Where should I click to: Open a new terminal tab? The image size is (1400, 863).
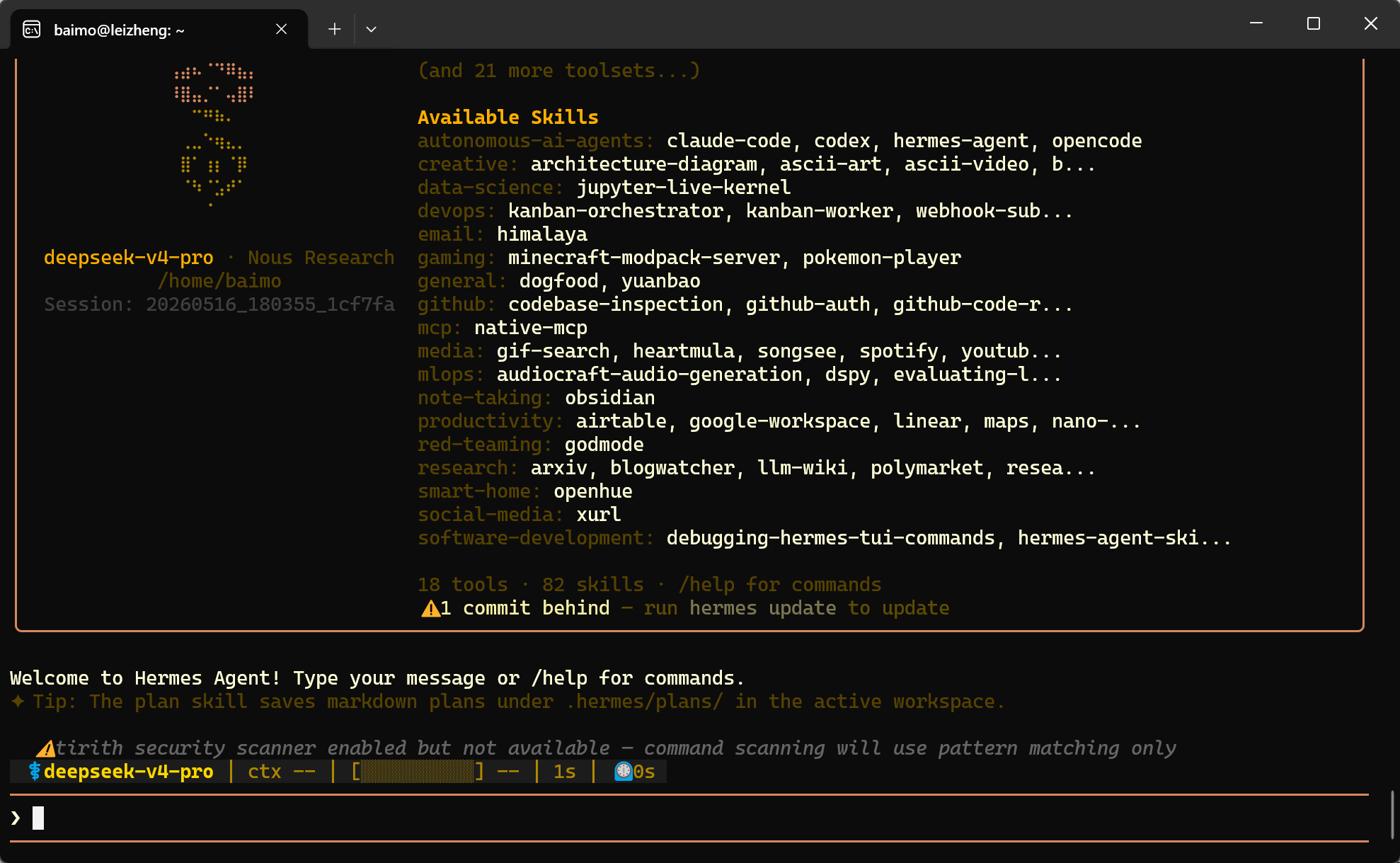click(335, 29)
